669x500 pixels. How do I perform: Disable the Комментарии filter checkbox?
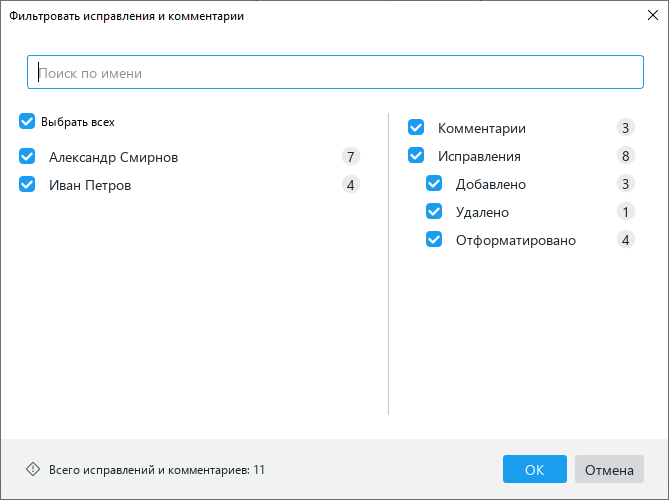pyautogui.click(x=416, y=128)
